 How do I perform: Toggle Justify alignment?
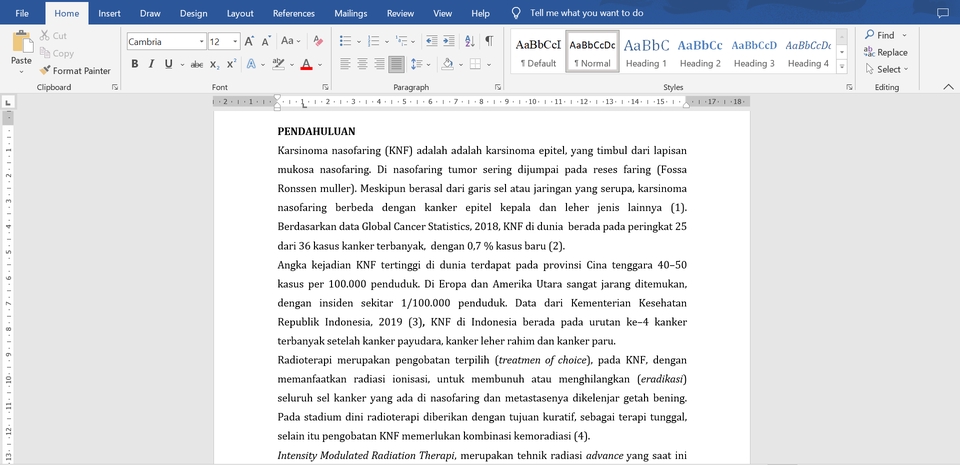pyautogui.click(x=396, y=64)
